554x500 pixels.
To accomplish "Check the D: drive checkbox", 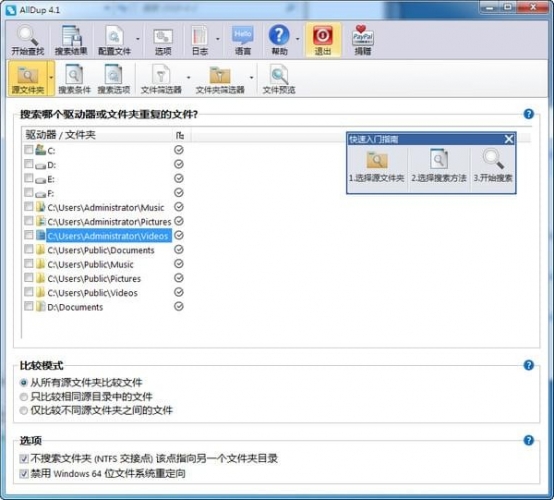I will point(29,164).
